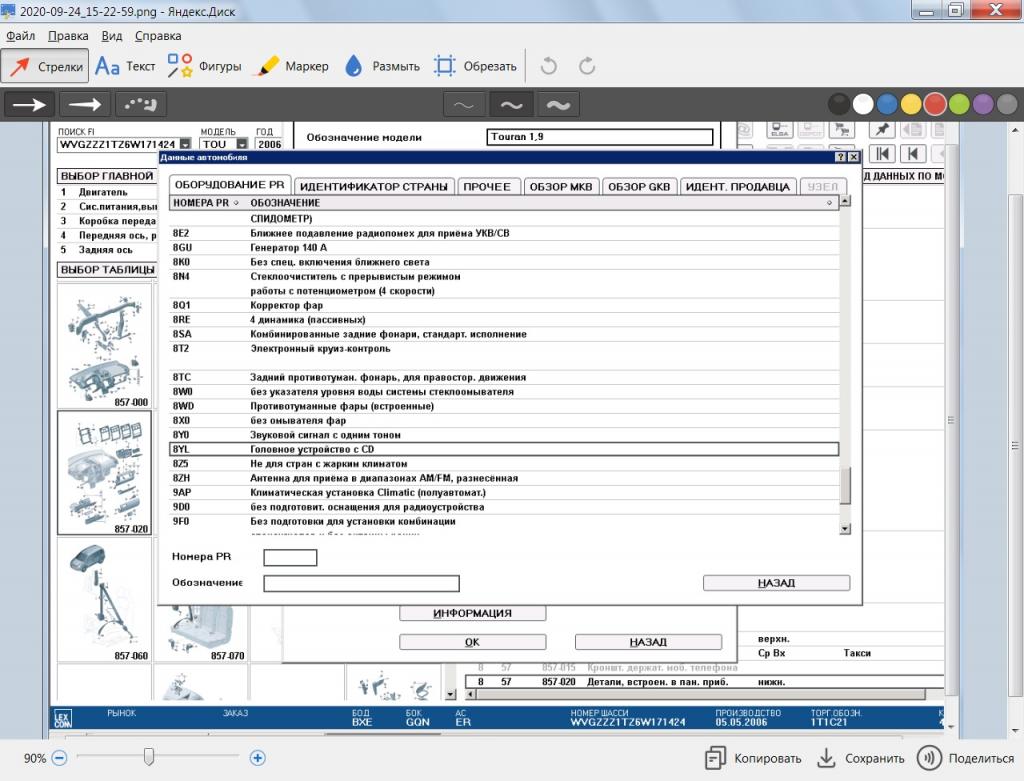Open the ОБЗОР GKB tab
This screenshot has height=781, width=1024.
[x=639, y=187]
